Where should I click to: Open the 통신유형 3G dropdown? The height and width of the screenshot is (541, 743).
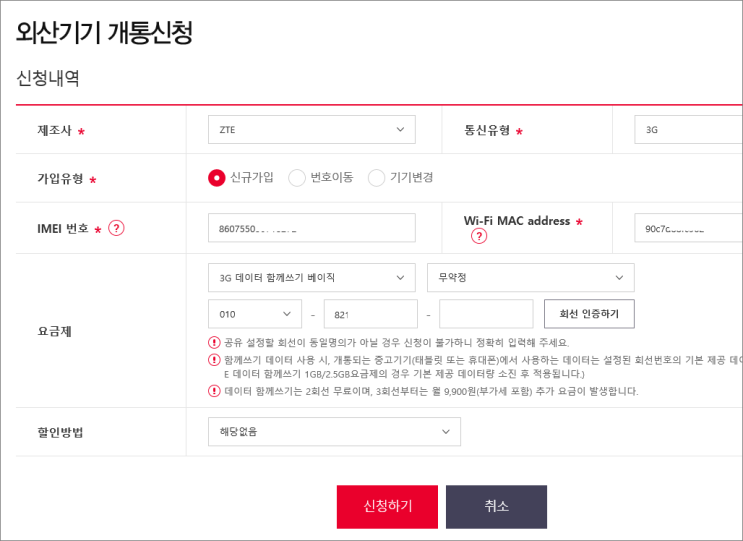pyautogui.click(x=689, y=129)
